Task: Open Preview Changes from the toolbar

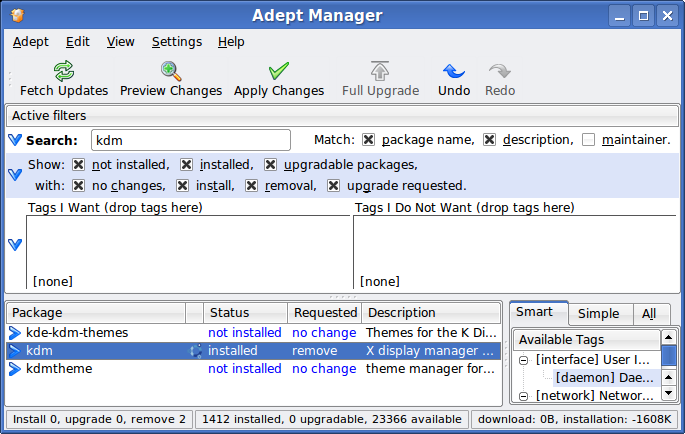Action: (171, 72)
